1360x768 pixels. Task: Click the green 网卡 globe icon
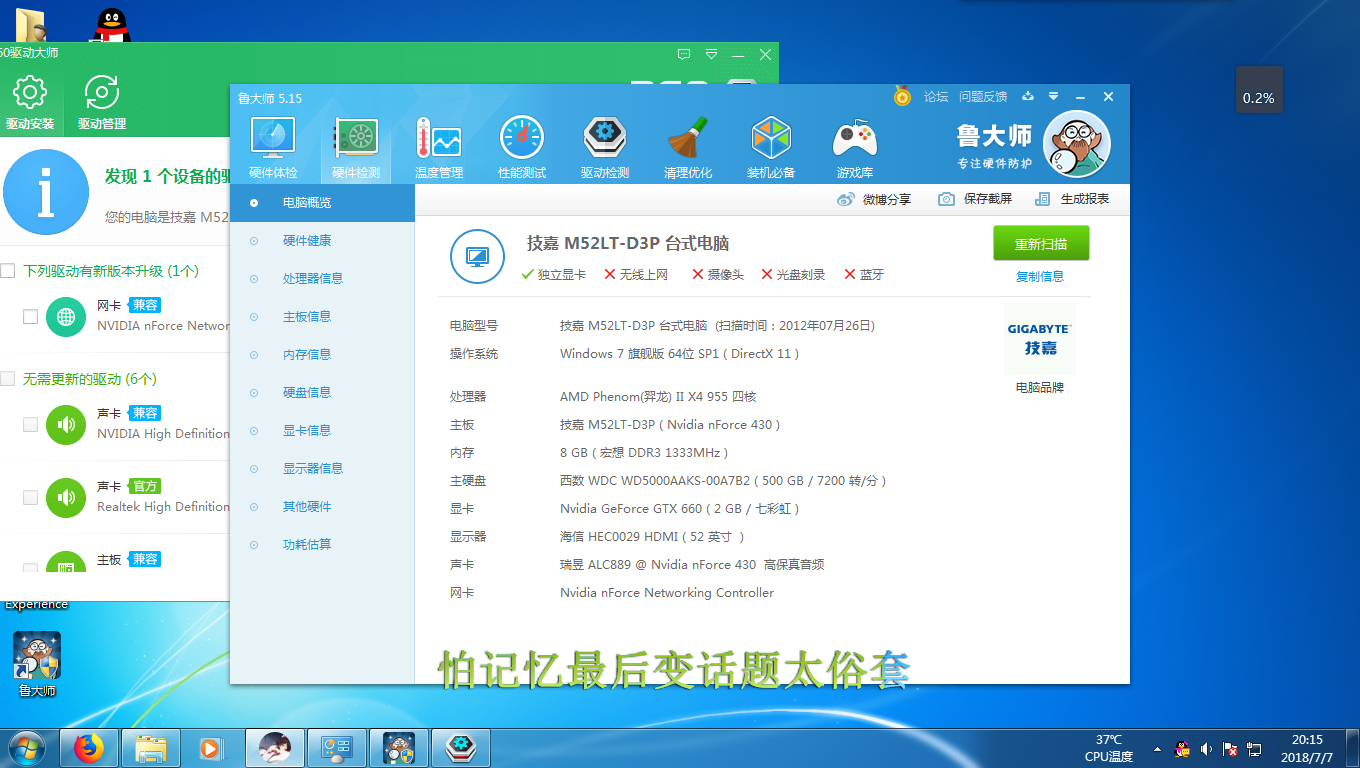66,317
